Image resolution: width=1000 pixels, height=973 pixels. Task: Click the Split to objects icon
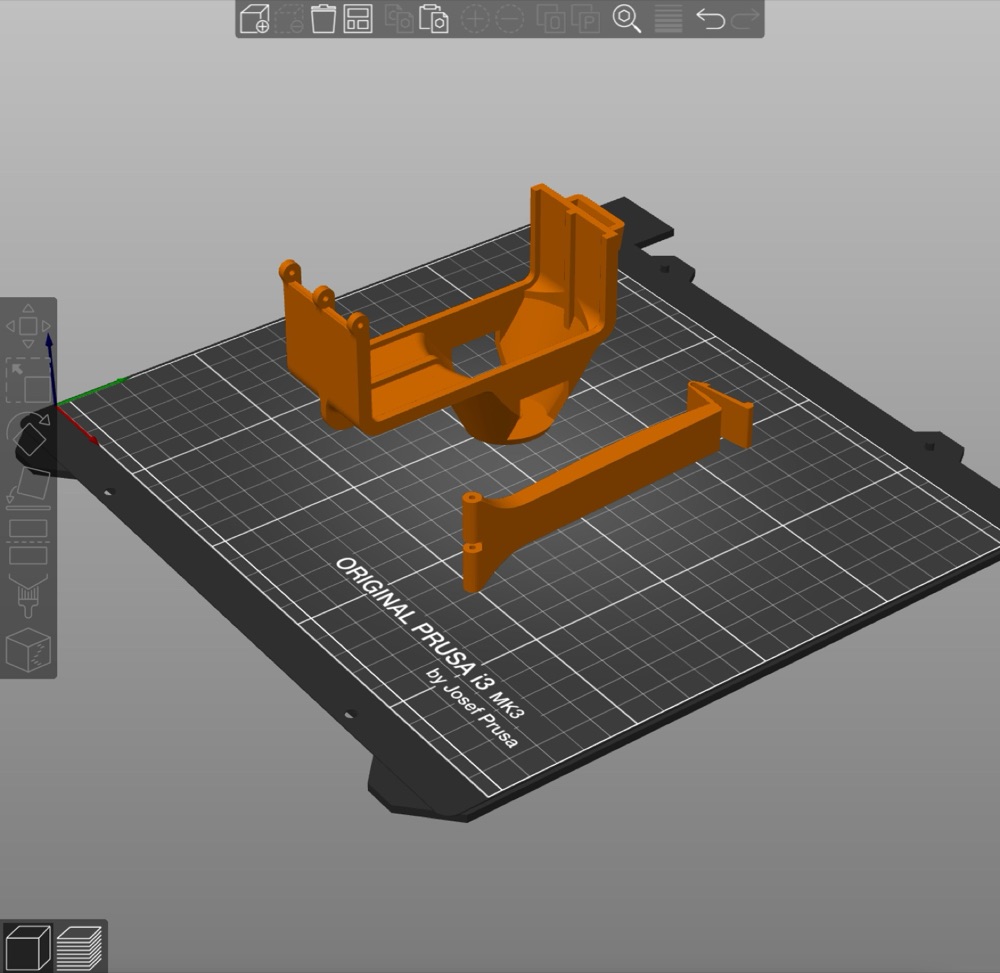pos(550,19)
